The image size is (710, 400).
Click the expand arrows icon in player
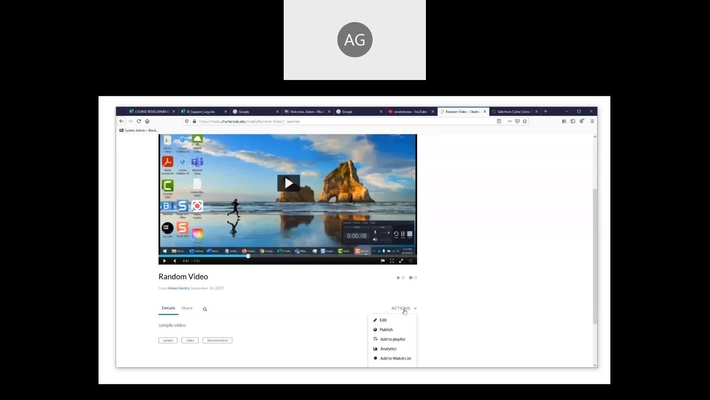(x=401, y=261)
